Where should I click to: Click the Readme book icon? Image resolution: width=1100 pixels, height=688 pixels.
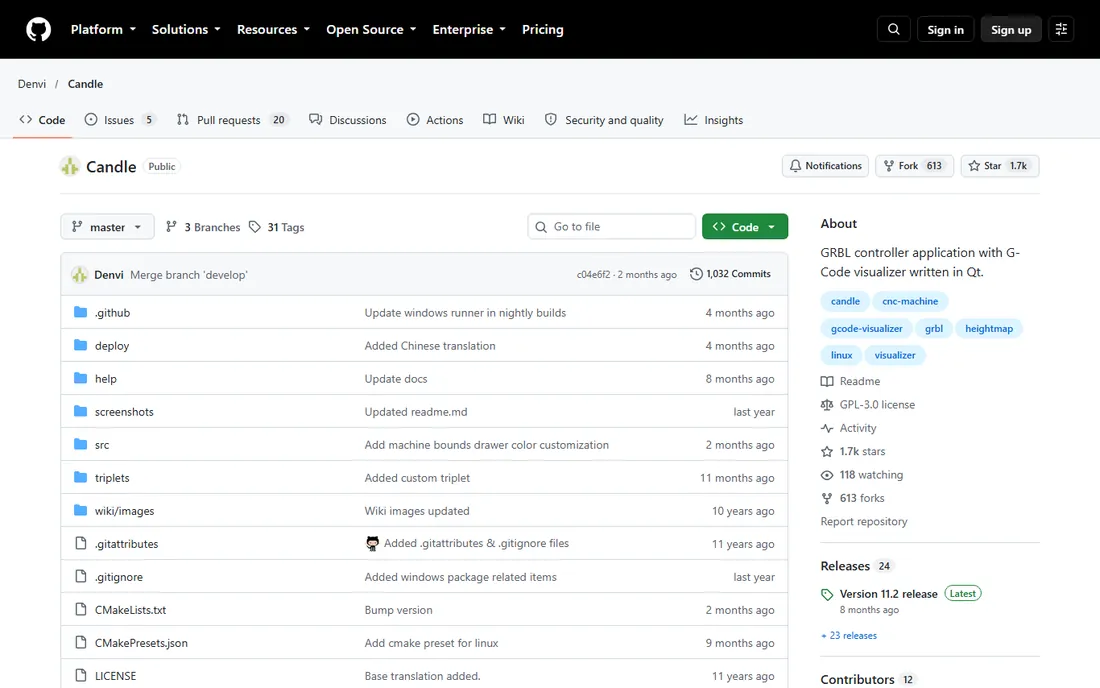pyautogui.click(x=827, y=382)
